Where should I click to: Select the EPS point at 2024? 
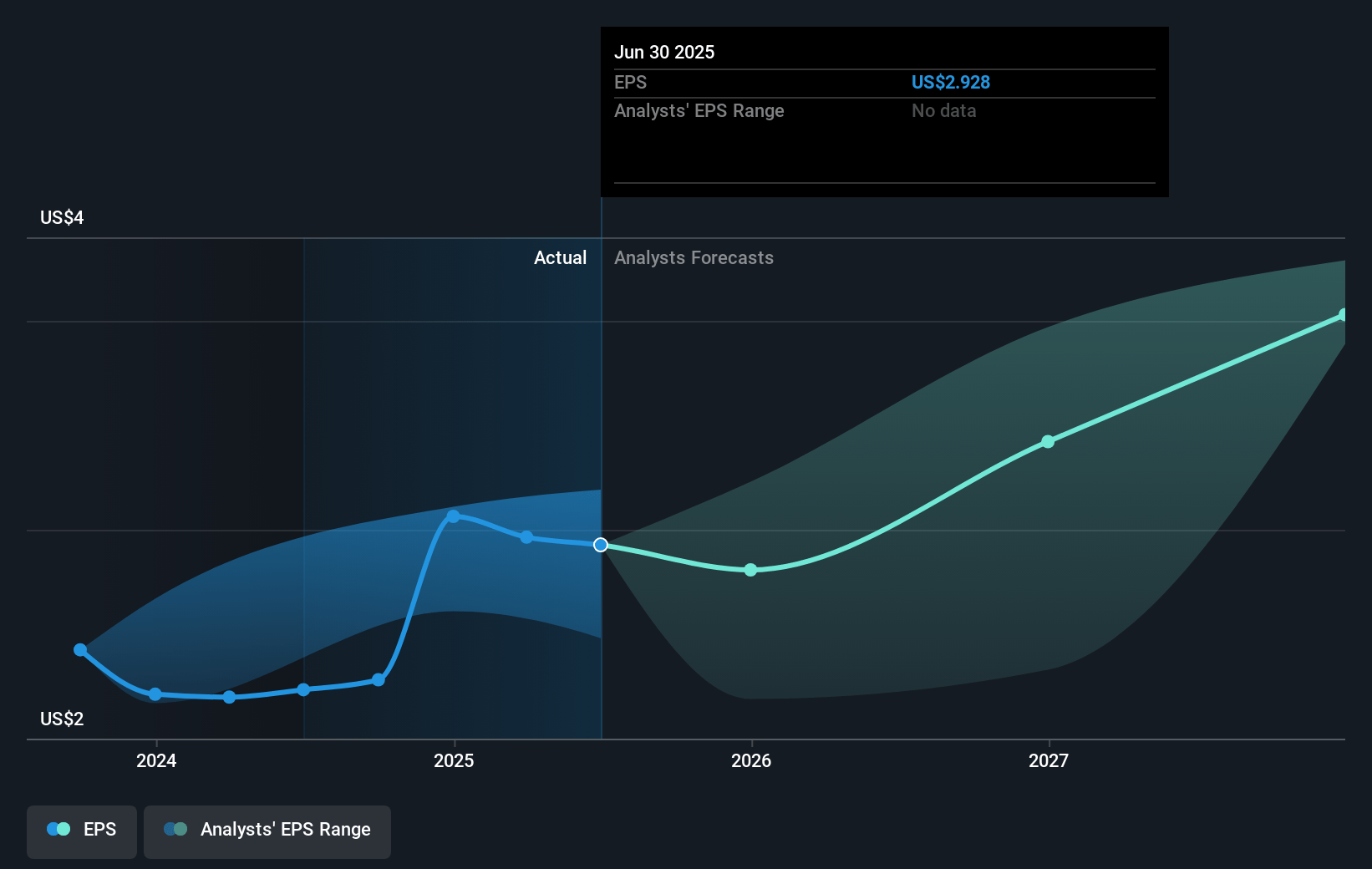[155, 694]
